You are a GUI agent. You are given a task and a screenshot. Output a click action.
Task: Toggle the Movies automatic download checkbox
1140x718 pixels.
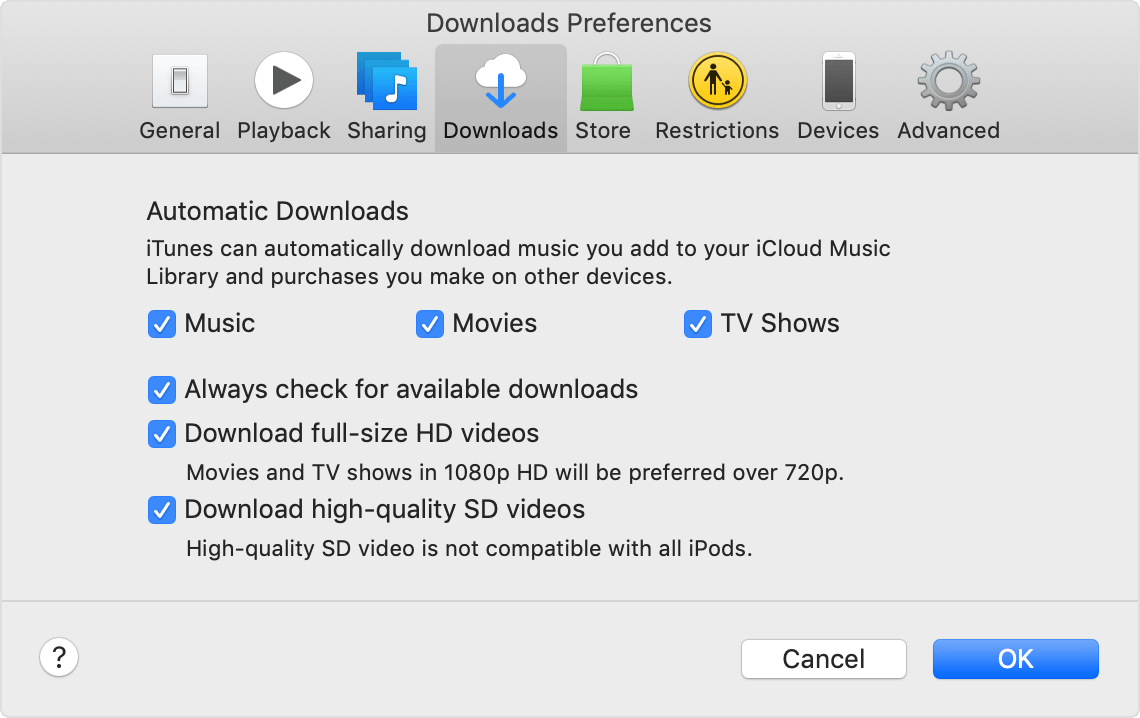[x=430, y=324]
